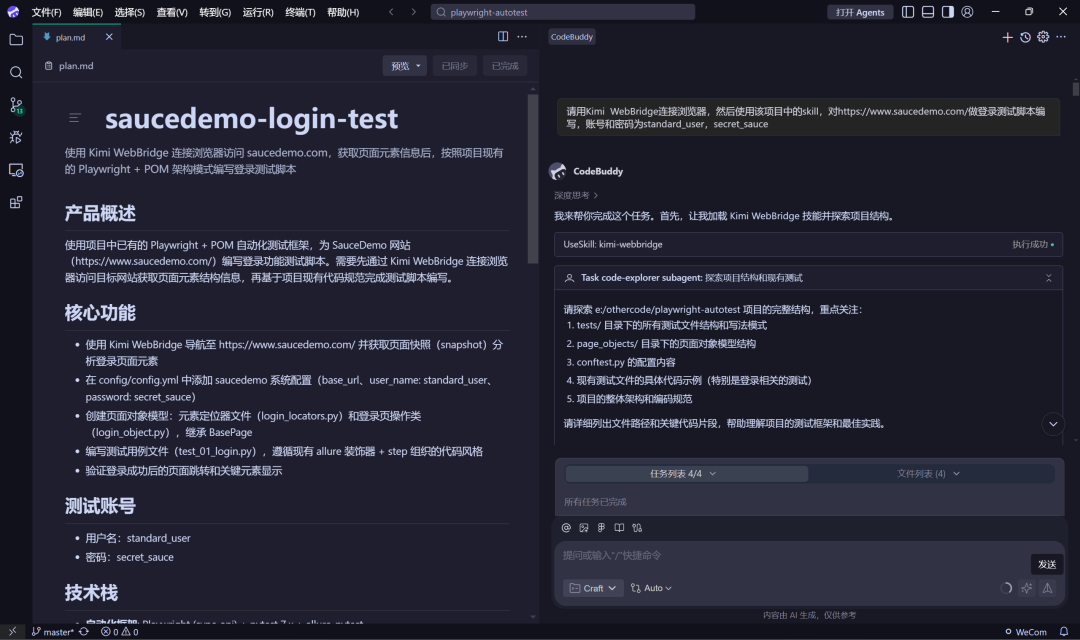Click the Figma icon in chat toolbar
Image resolution: width=1080 pixels, height=640 pixels.
click(601, 528)
